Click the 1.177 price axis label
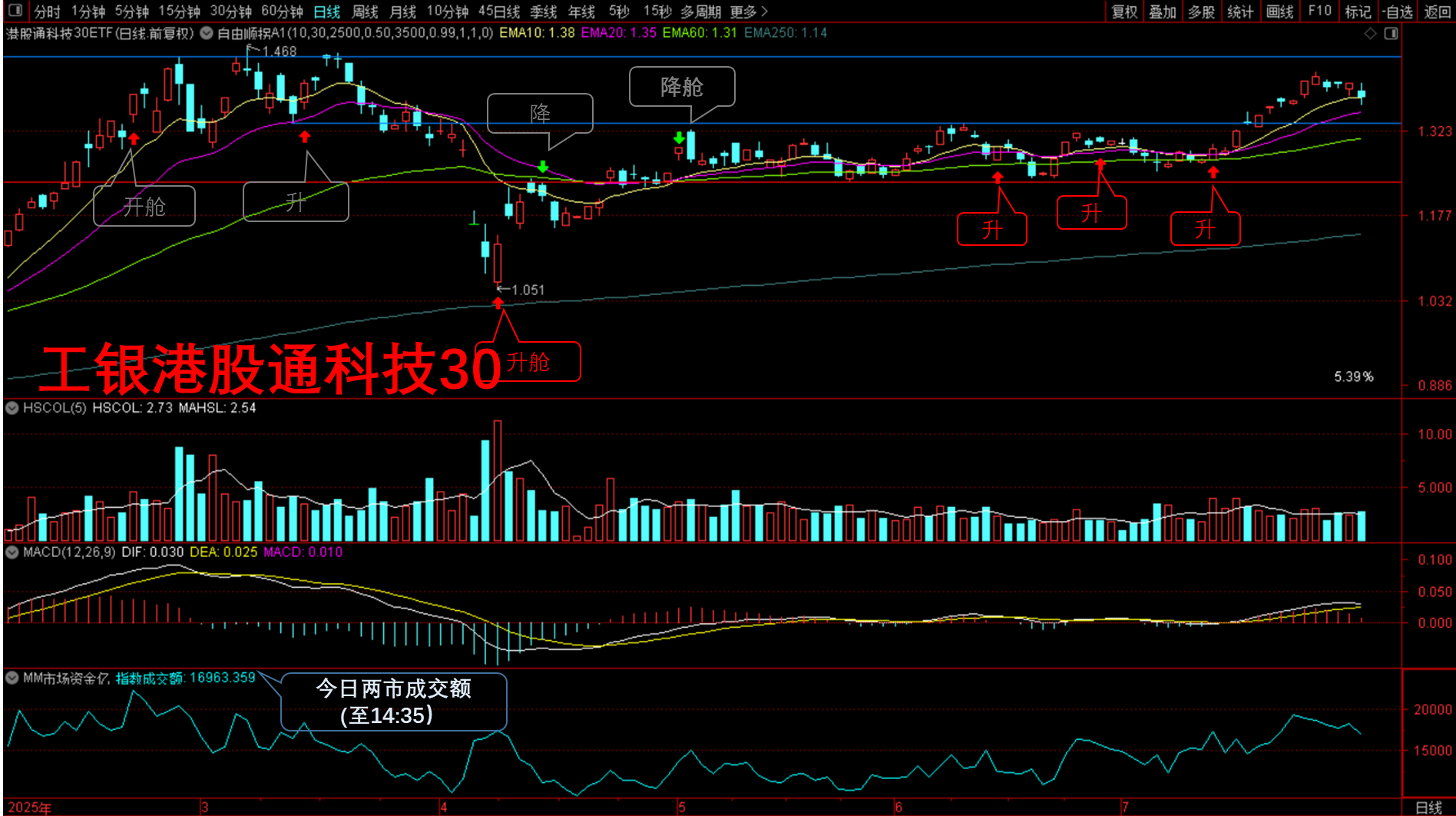Viewport: 1456px width, 816px height. tap(1434, 216)
